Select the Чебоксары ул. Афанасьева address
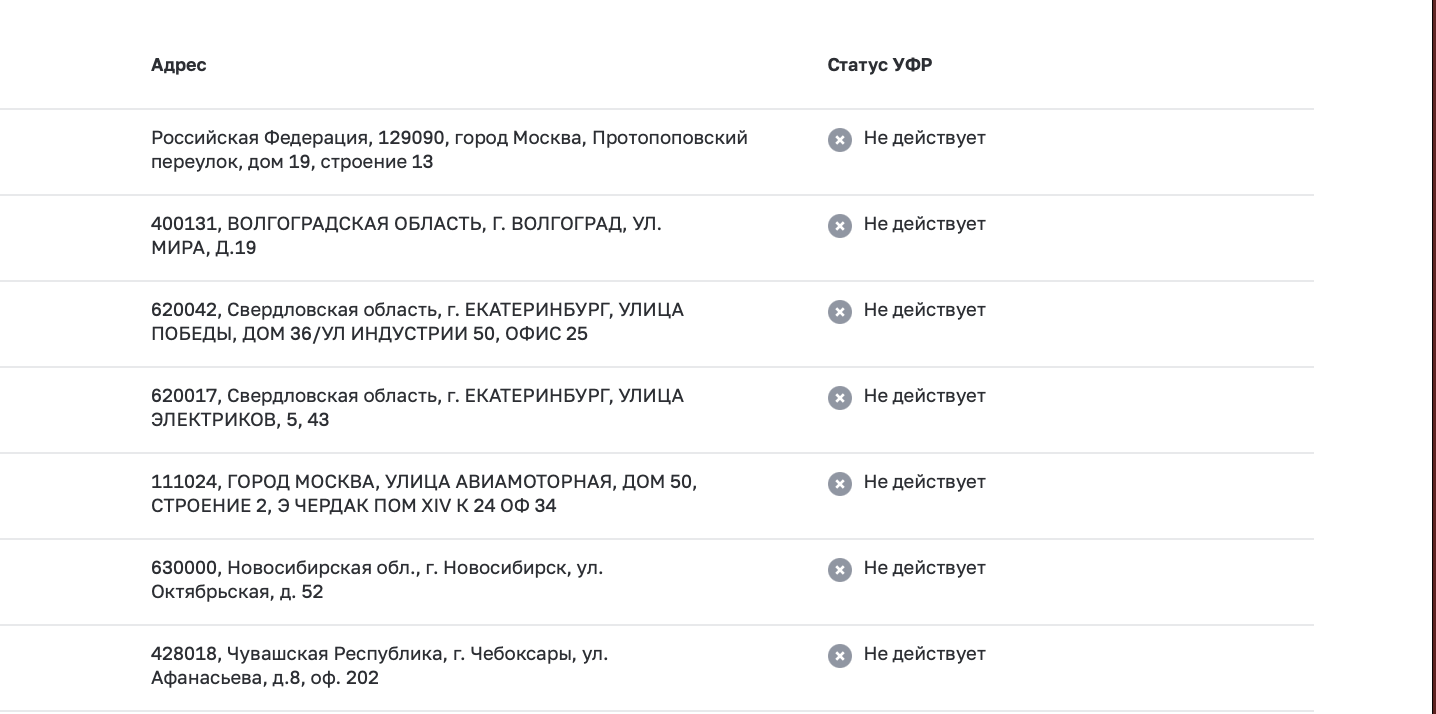The width and height of the screenshot is (1436, 714). click(379, 666)
